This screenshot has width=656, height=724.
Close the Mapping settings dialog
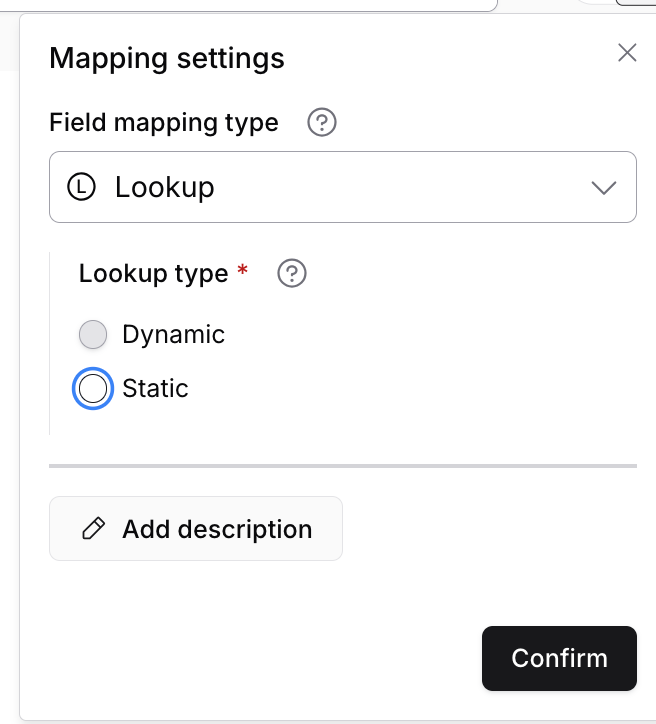pyautogui.click(x=627, y=53)
